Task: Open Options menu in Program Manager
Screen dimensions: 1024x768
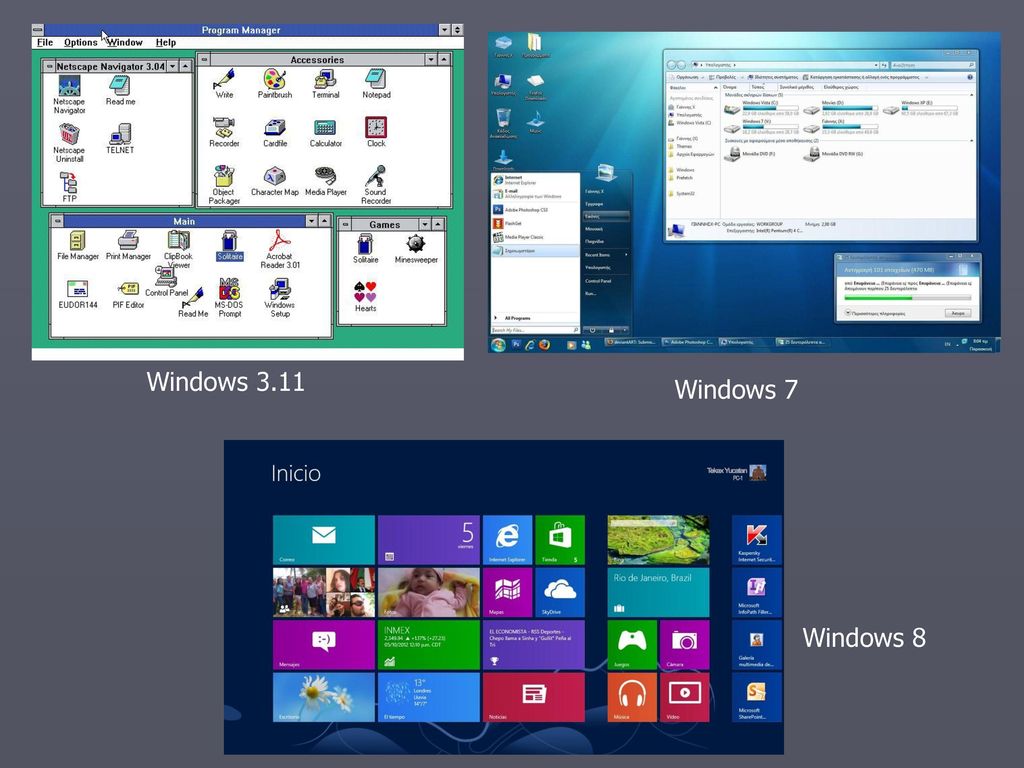Action: [x=80, y=42]
